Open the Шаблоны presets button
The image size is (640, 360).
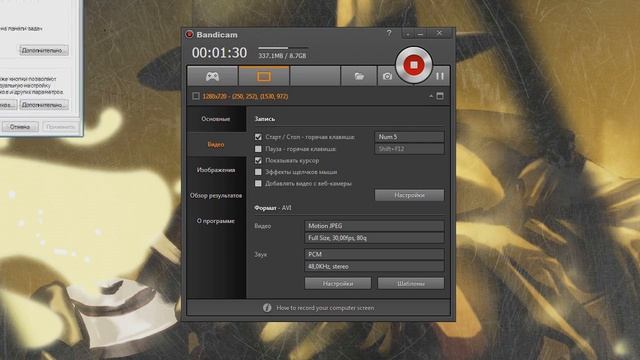point(411,283)
